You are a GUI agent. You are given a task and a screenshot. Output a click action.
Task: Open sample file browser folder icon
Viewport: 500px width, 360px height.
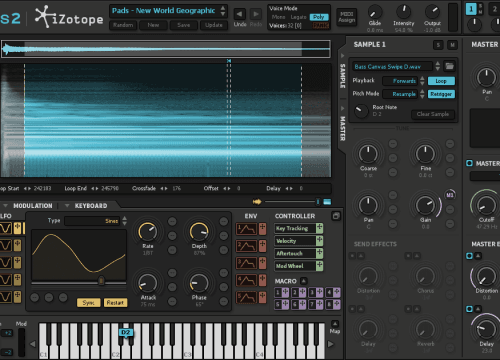tap(449, 66)
